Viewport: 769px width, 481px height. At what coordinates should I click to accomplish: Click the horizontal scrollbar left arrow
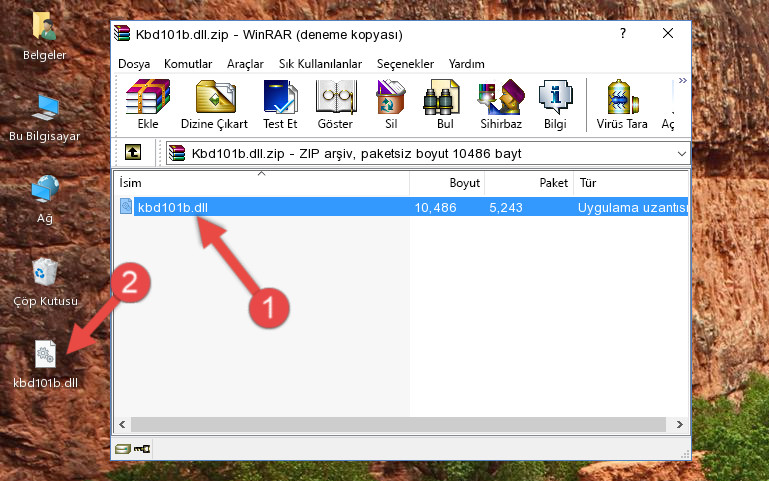click(x=122, y=424)
